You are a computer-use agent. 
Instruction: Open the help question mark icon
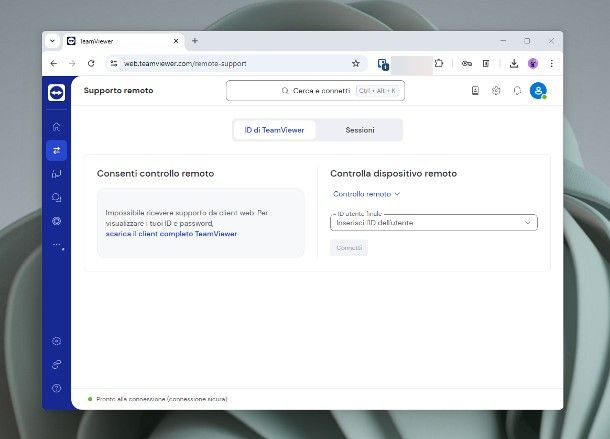click(56, 388)
